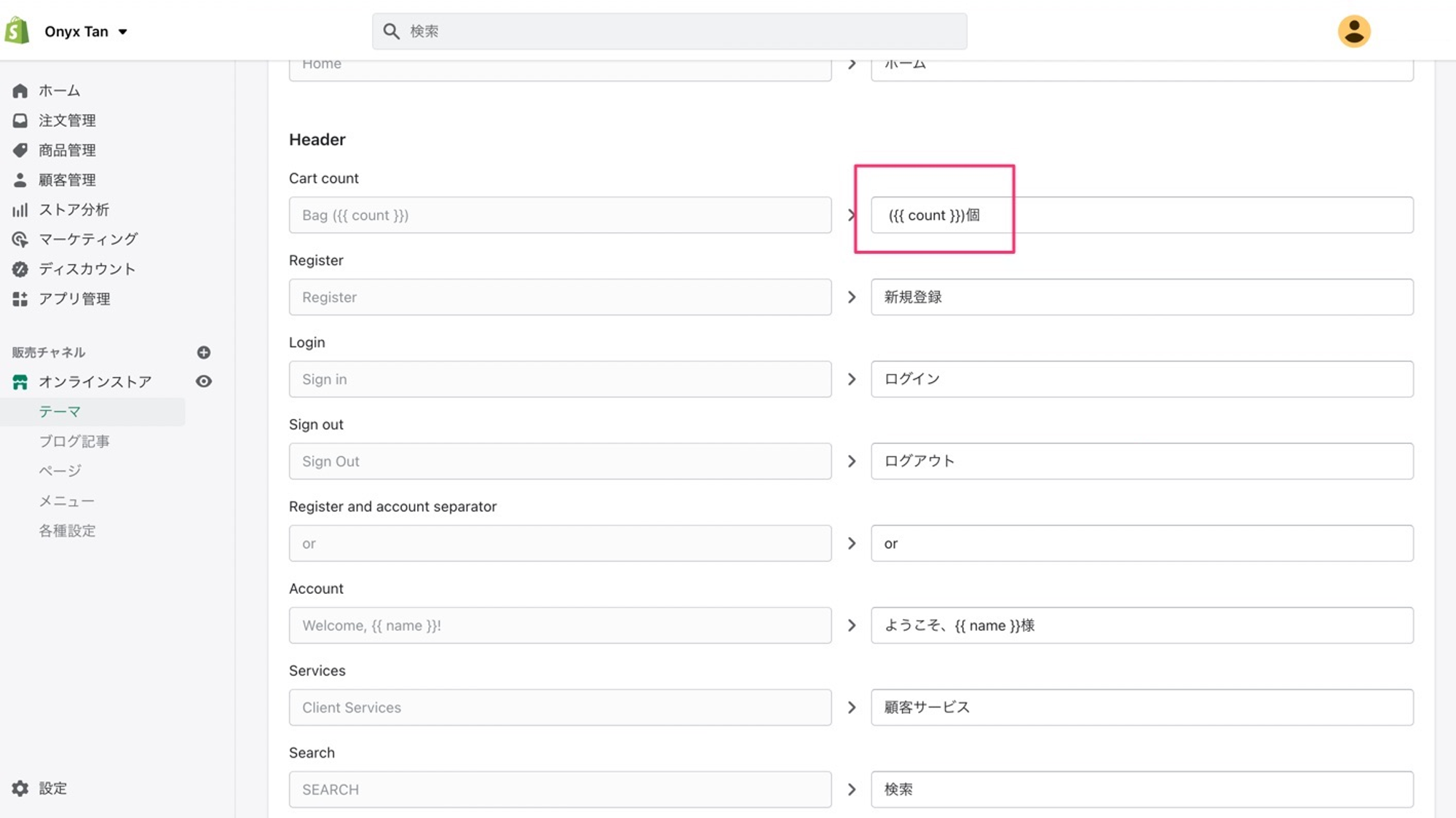Edit the ログイン translation field
The width and height of the screenshot is (1456, 818).
pos(1142,379)
